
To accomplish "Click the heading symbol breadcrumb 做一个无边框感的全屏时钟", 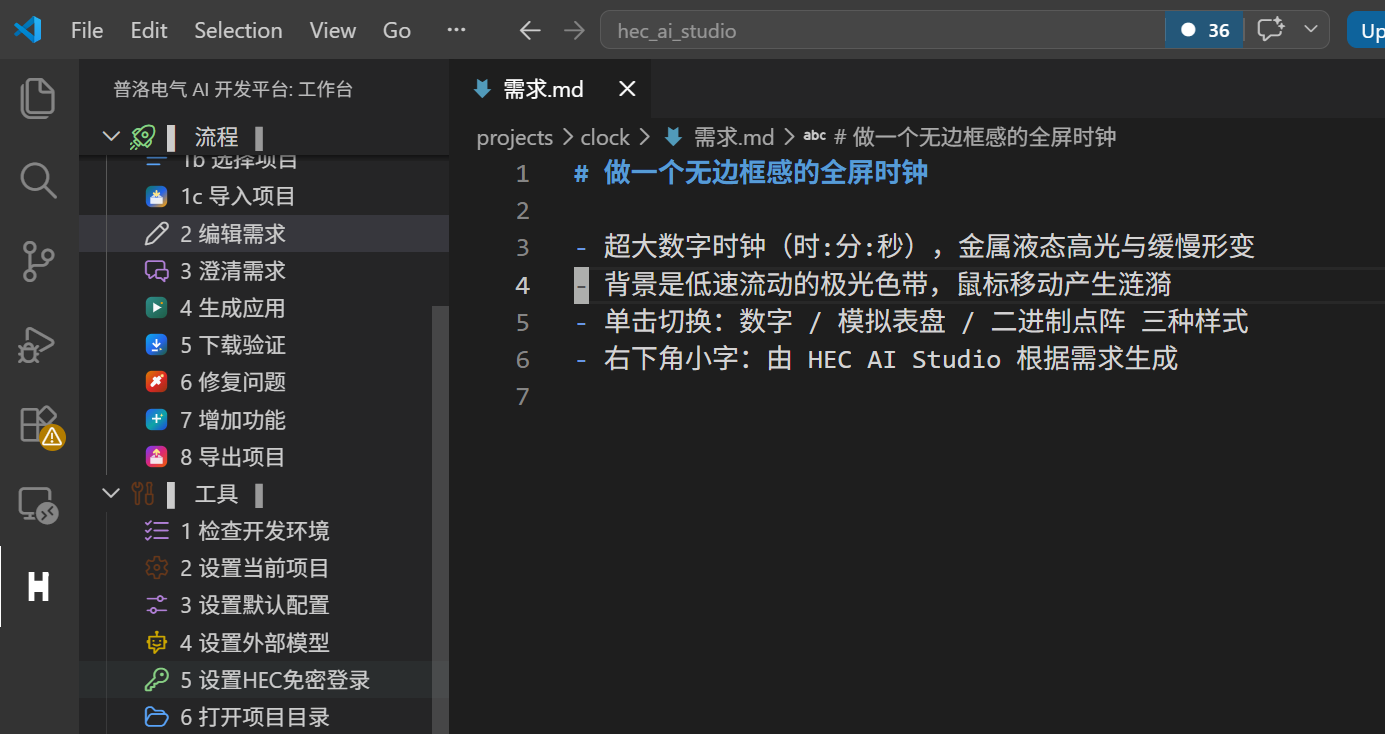I will [960, 137].
